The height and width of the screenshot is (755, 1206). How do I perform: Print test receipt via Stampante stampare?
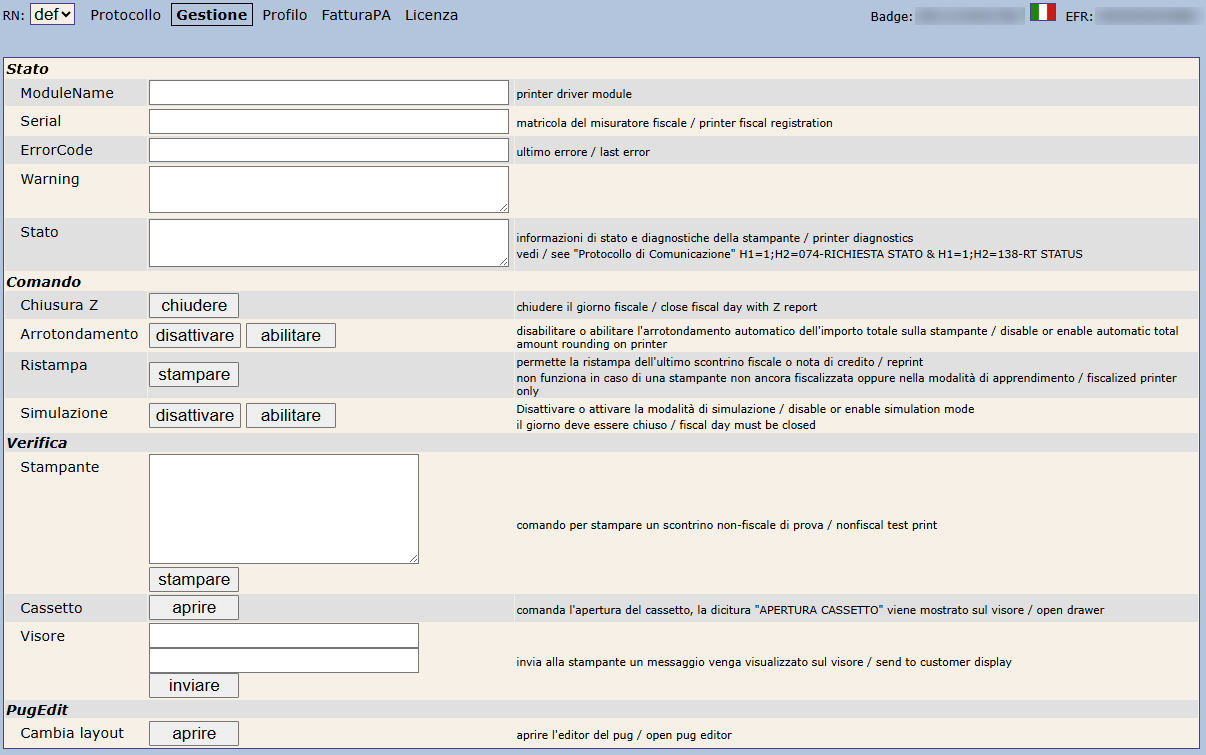tap(194, 579)
